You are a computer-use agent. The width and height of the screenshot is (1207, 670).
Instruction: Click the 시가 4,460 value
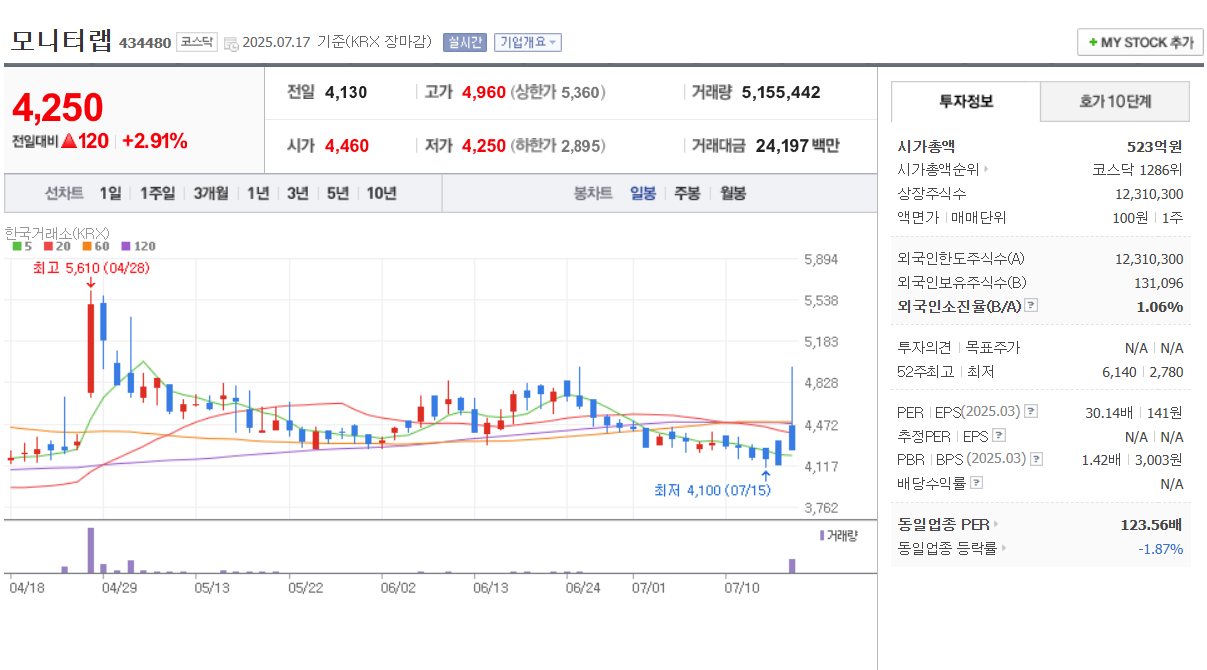(x=347, y=146)
